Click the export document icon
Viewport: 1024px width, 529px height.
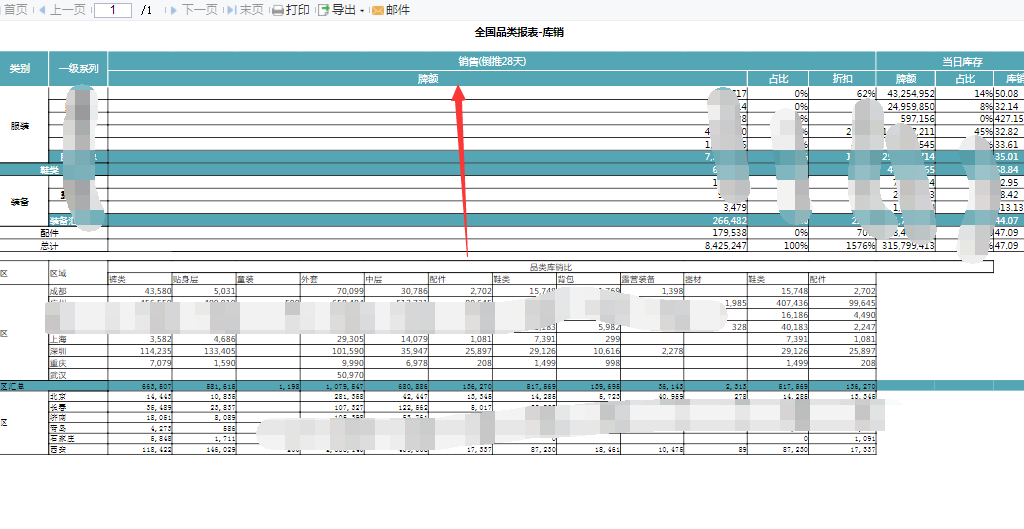click(323, 10)
